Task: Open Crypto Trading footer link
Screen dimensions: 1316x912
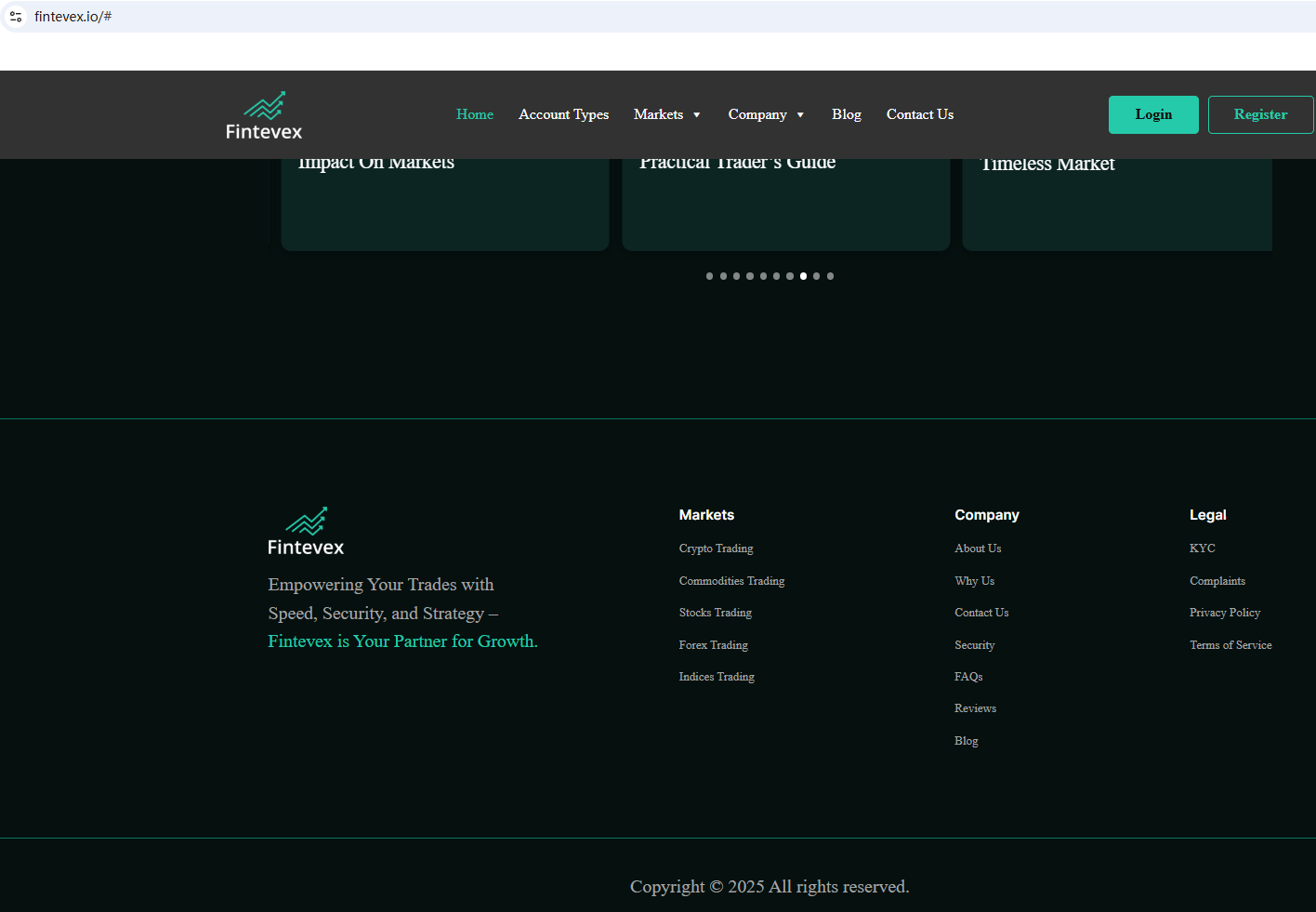Action: [716, 549]
